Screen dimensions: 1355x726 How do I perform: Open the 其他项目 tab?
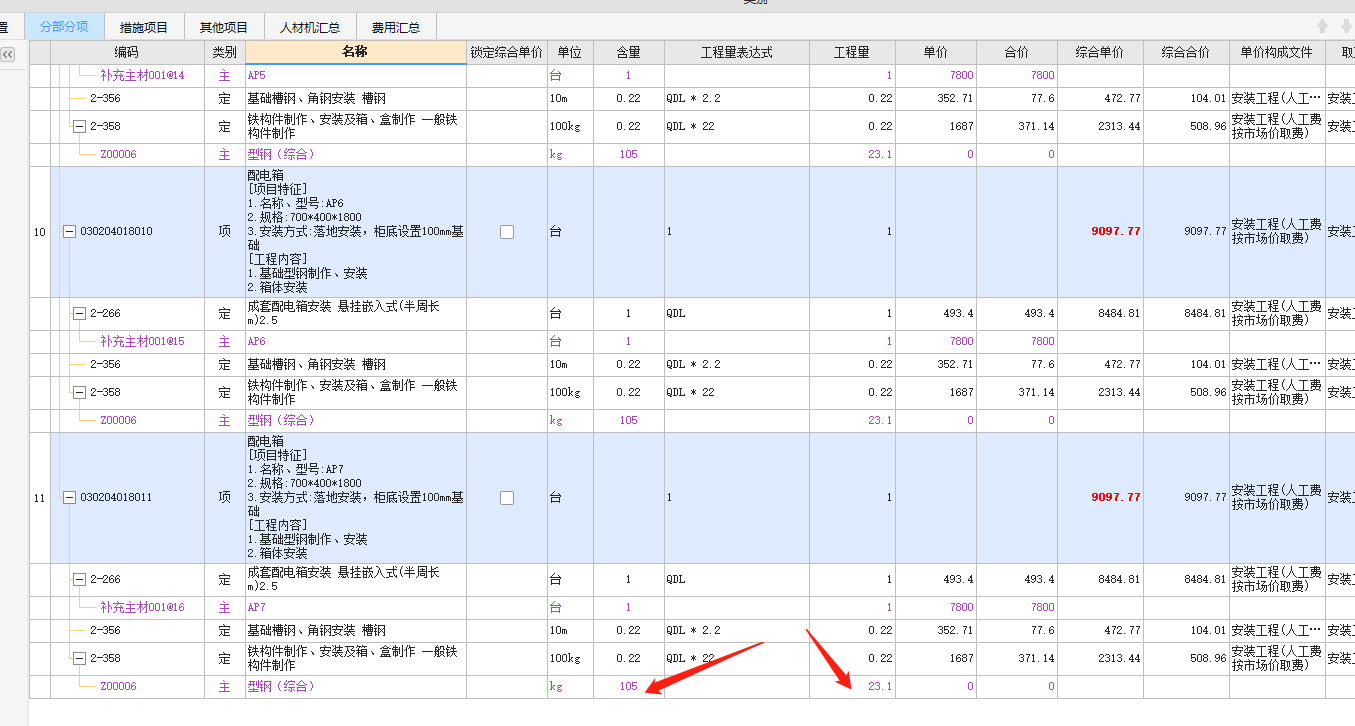224,28
